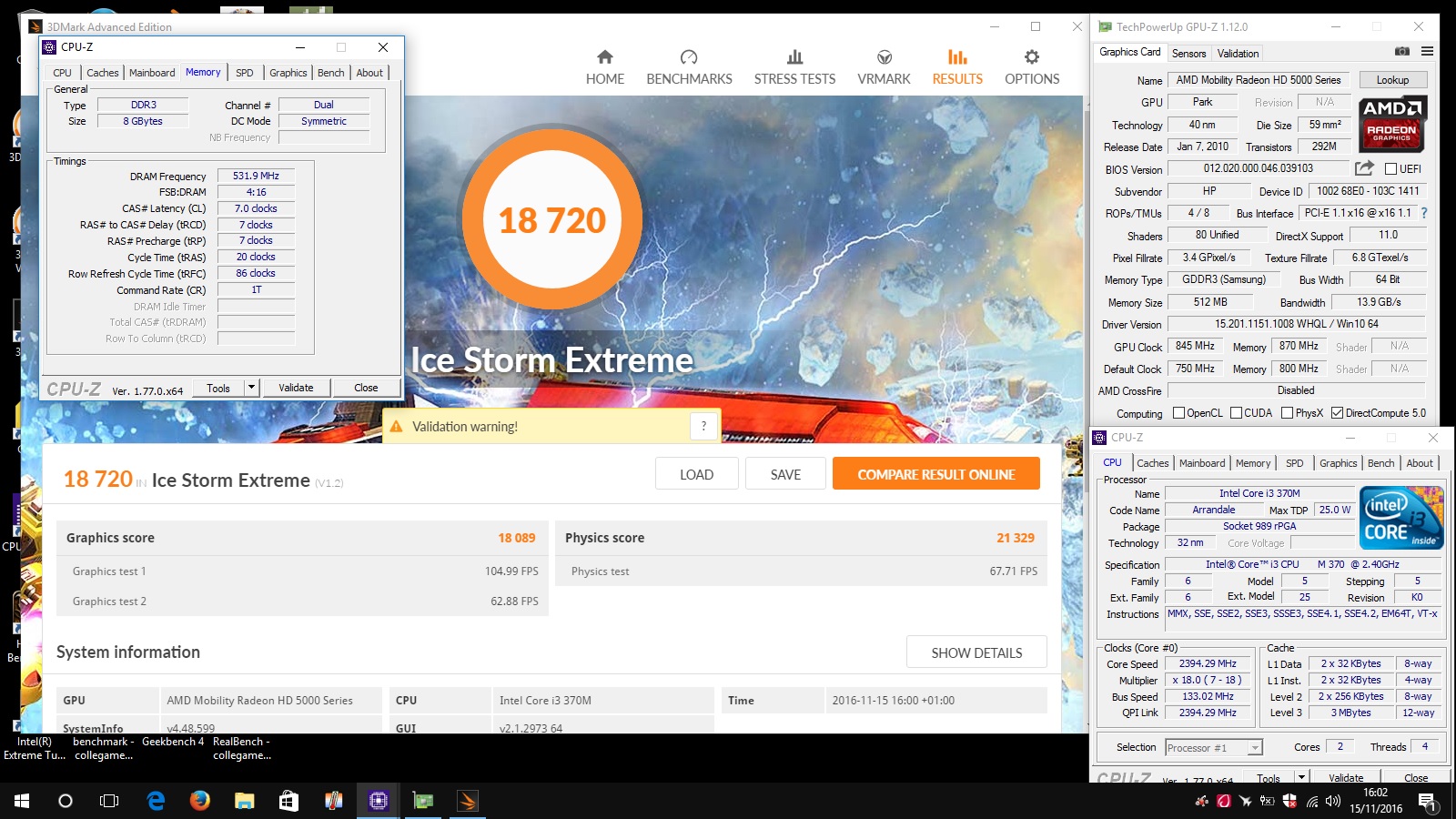This screenshot has height=819, width=1456.
Task: Toggle the OpenCL checkbox
Action: click(1179, 413)
